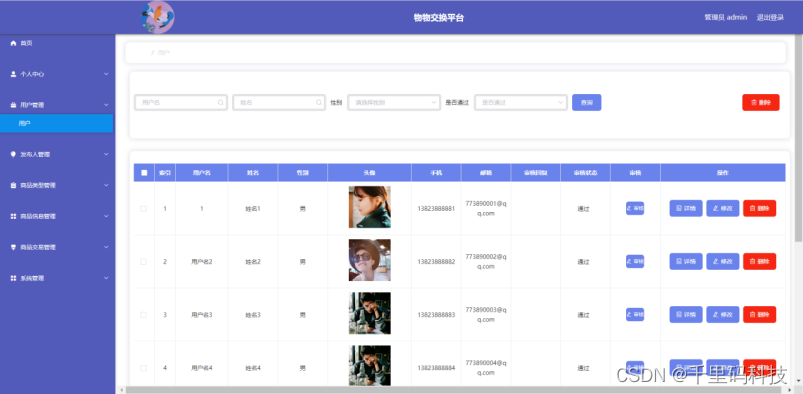The height and width of the screenshot is (394, 803).
Task: Click 修改 button for row 1
Action: (723, 209)
